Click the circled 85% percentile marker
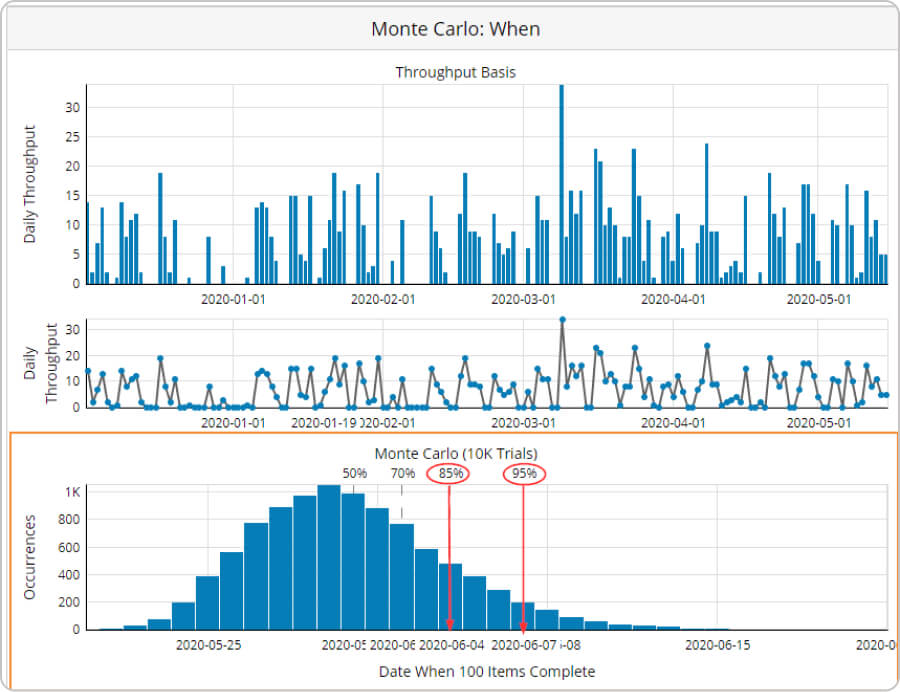The width and height of the screenshot is (900, 692). tap(450, 473)
